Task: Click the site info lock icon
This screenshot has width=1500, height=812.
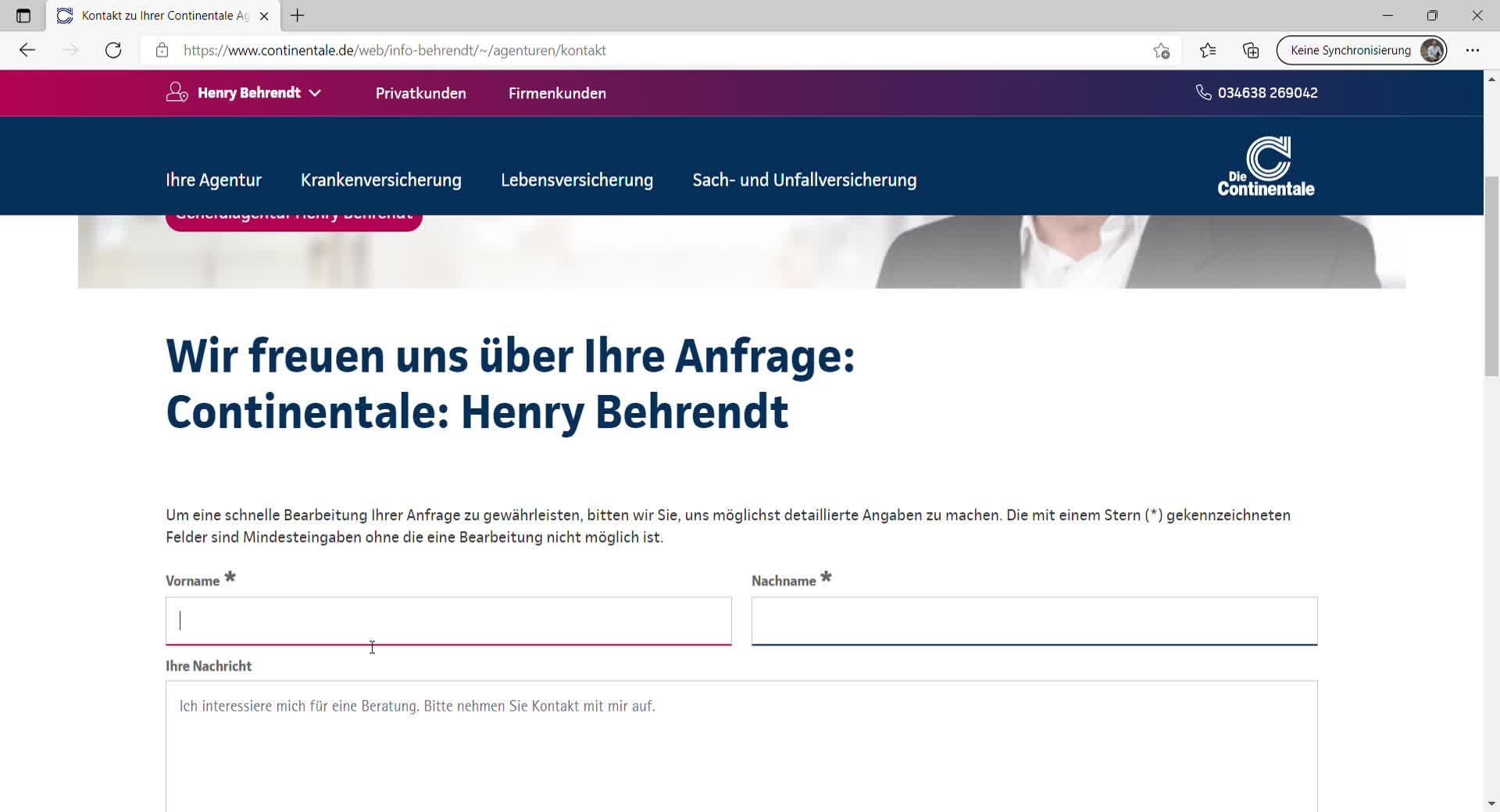Action: (162, 51)
